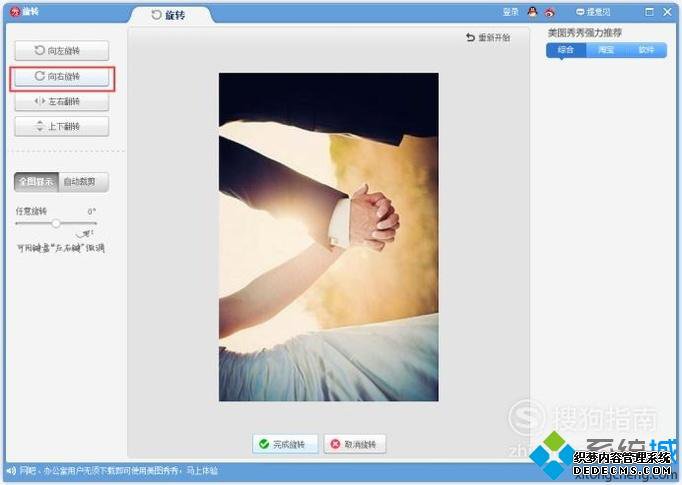Image resolution: width=682 pixels, height=485 pixels.
Task: Close the rotate window
Action: (x=668, y=12)
